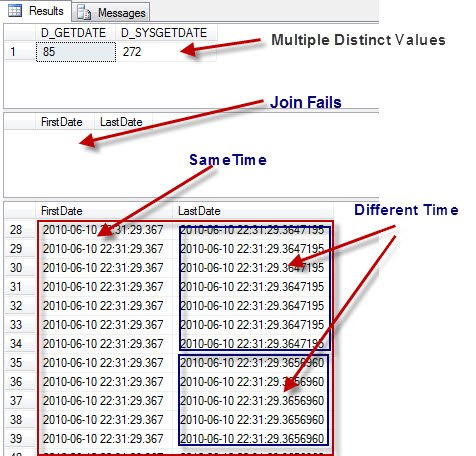Select FirstDate cell in row 35

point(104,363)
